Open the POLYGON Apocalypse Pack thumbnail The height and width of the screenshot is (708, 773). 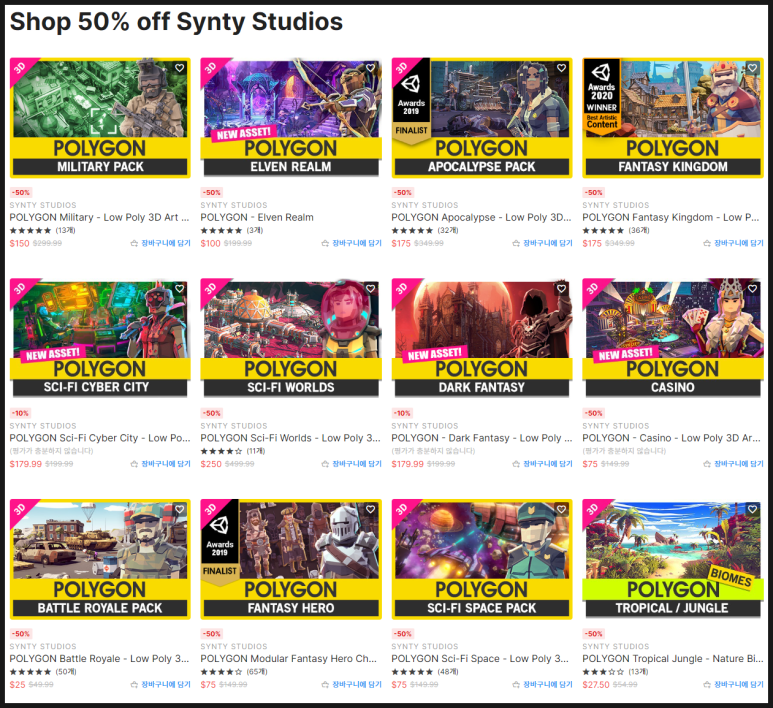(482, 118)
